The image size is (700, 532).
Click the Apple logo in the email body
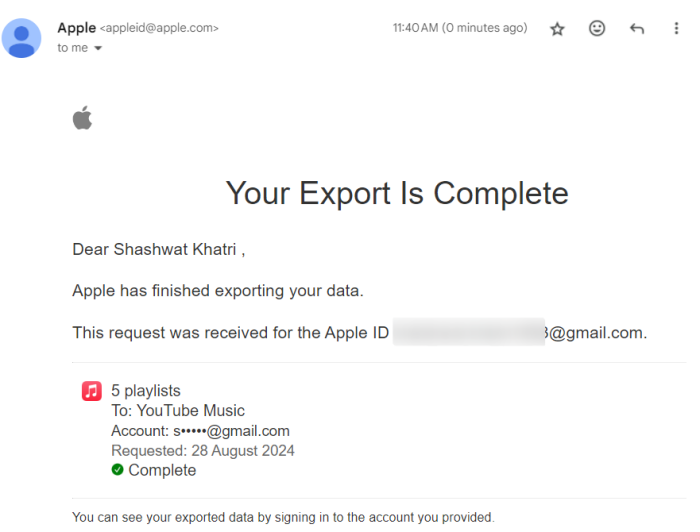pos(82,119)
